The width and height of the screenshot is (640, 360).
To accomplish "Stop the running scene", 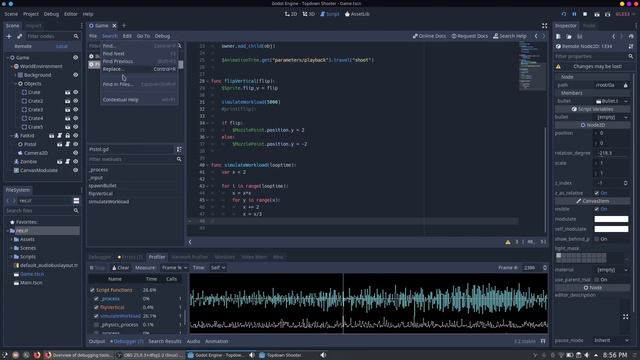I will (x=585, y=14).
